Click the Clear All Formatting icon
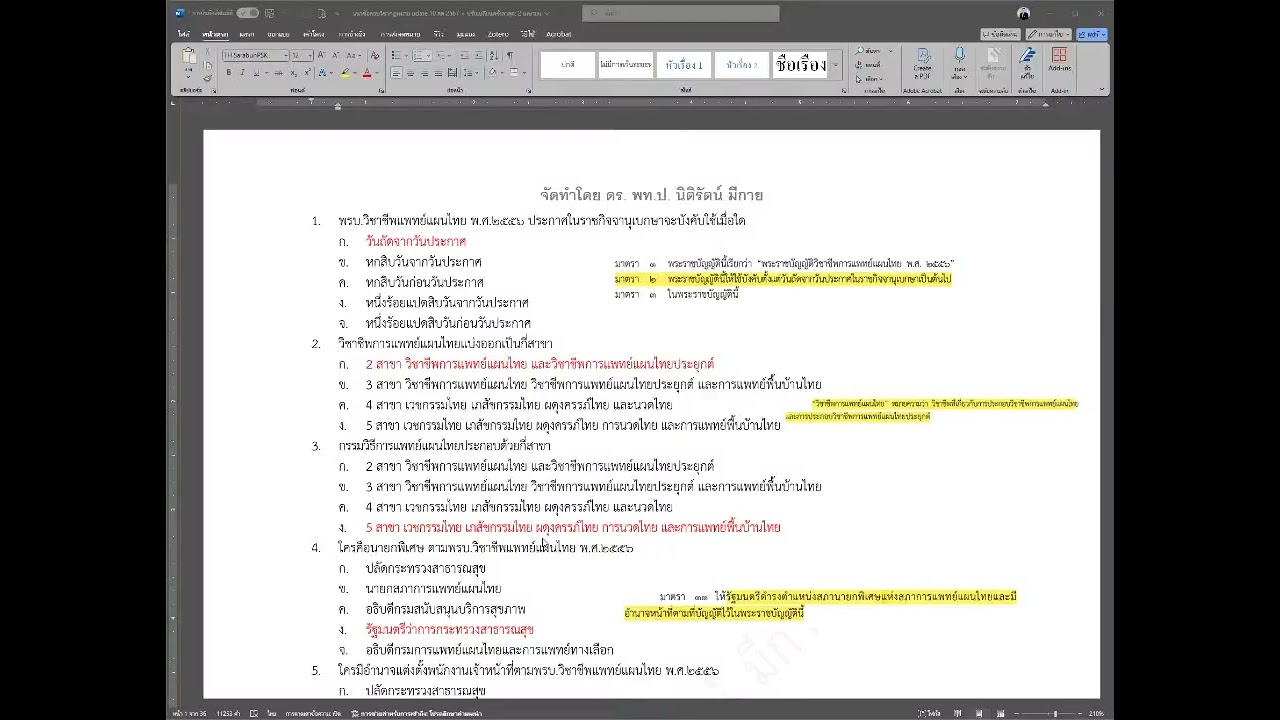 [x=375, y=55]
